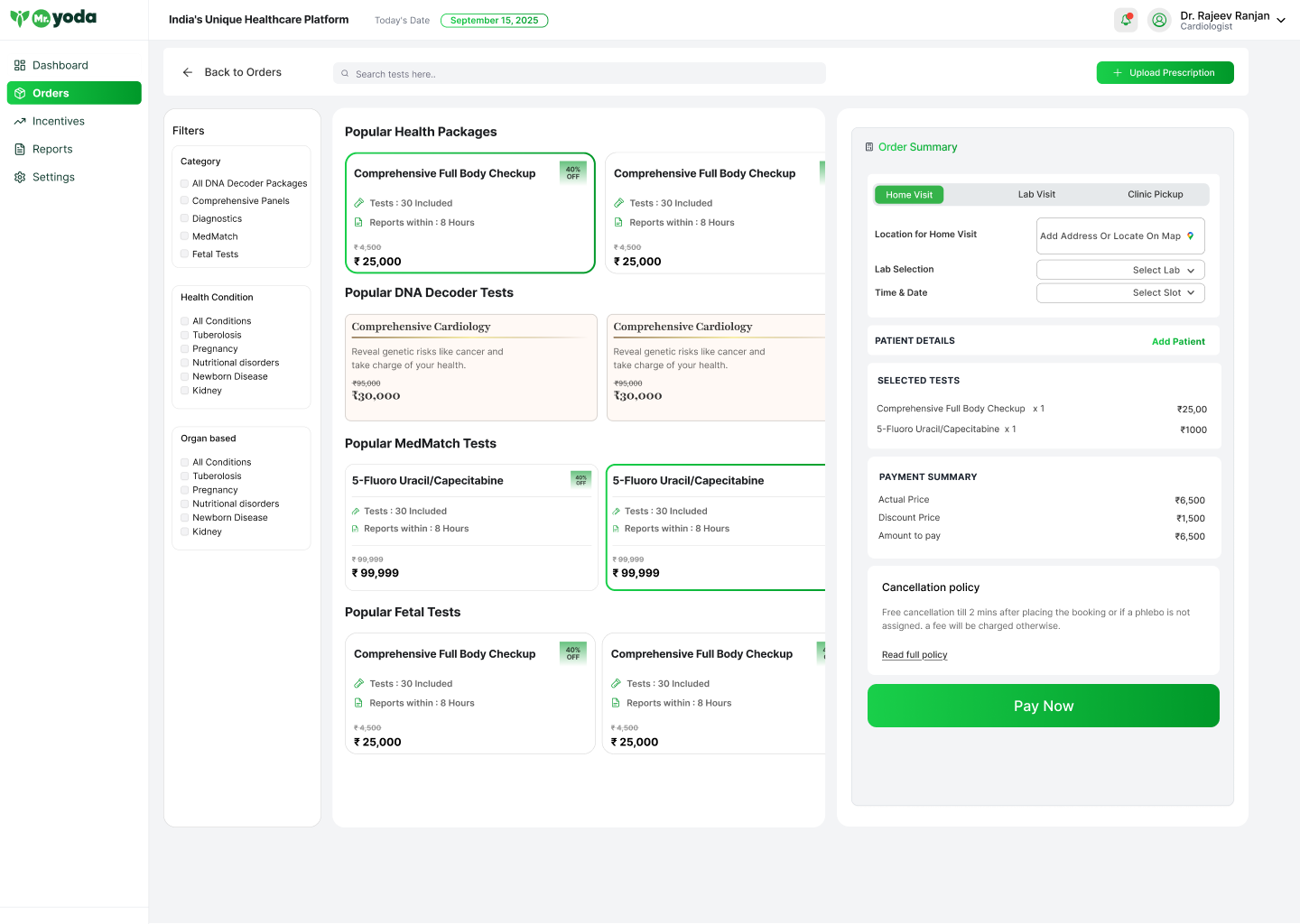Expand the Dr. Rajeev Ranjan account menu
The width and height of the screenshot is (1300, 924).
coord(1280,20)
